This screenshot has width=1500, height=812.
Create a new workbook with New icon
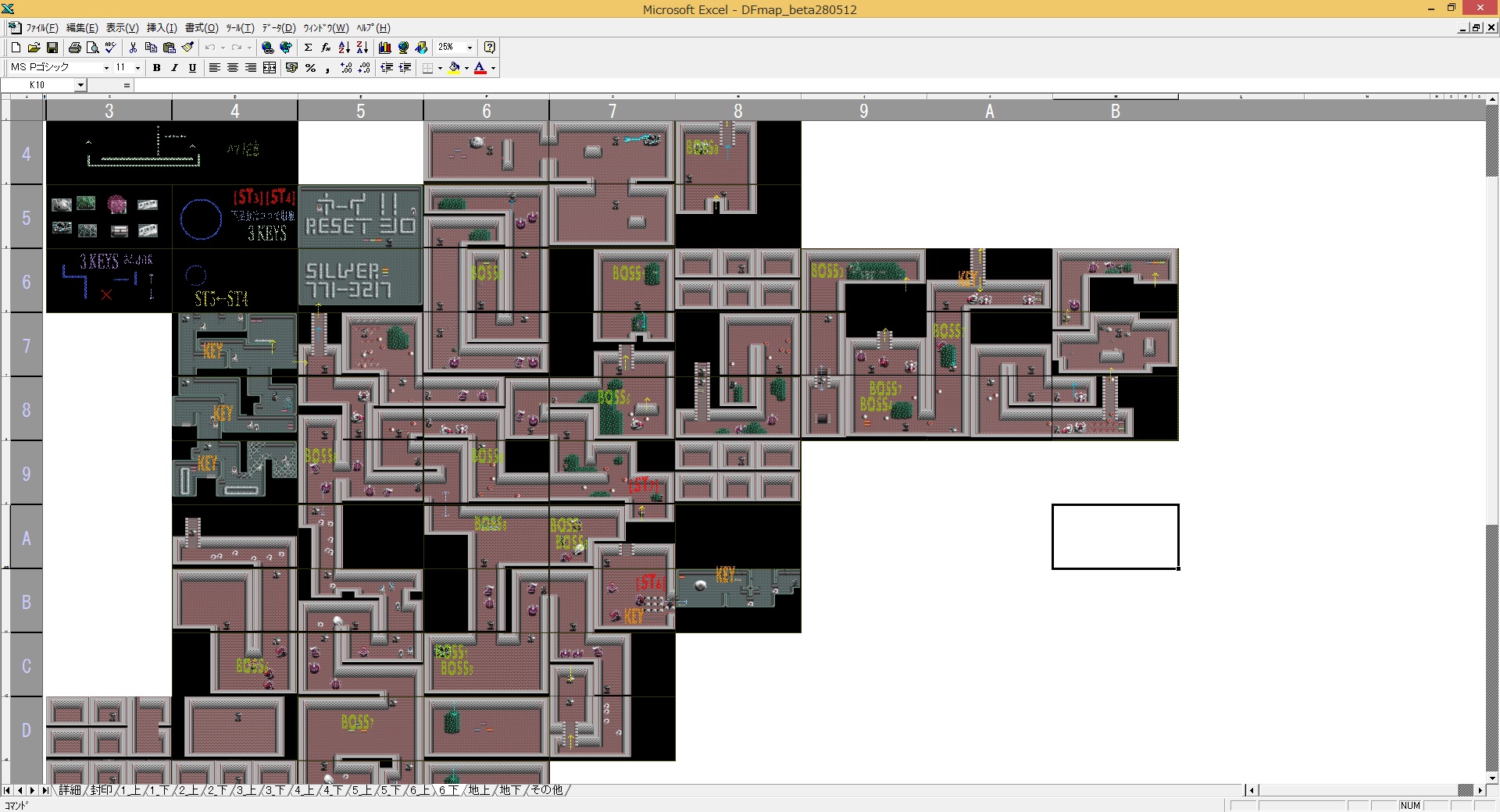tap(16, 48)
